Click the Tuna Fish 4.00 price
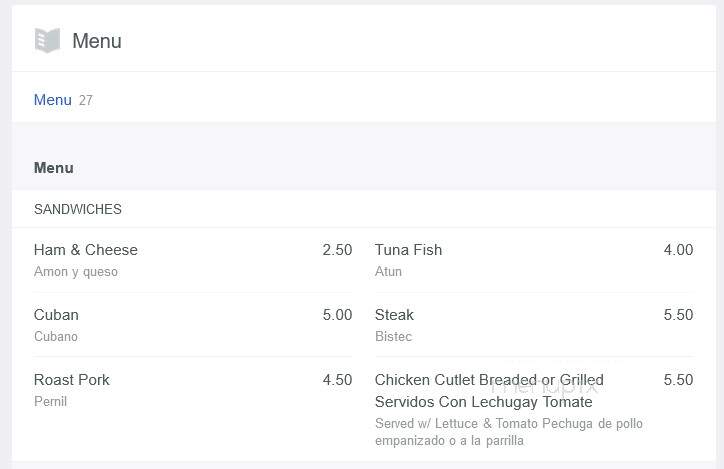The width and height of the screenshot is (724, 469). [678, 250]
